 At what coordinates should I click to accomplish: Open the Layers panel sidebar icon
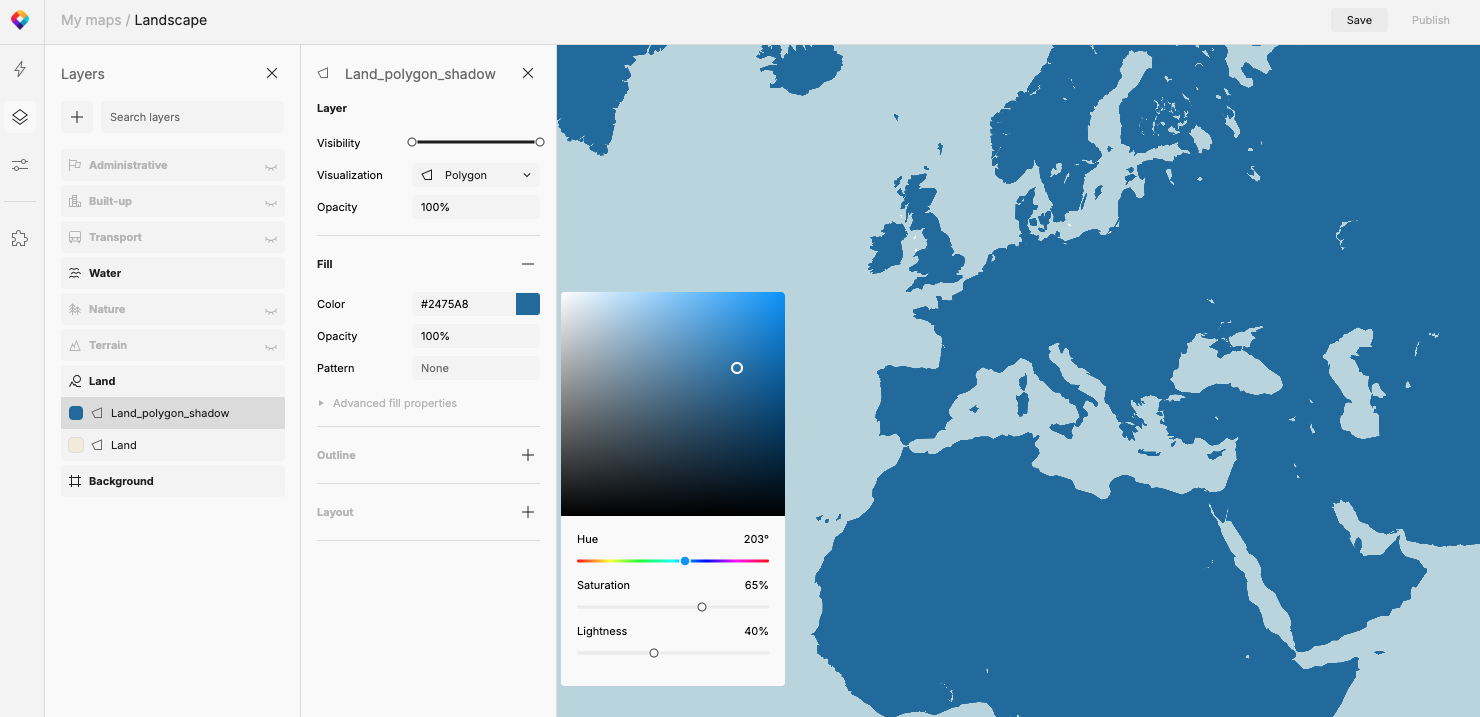(x=20, y=117)
